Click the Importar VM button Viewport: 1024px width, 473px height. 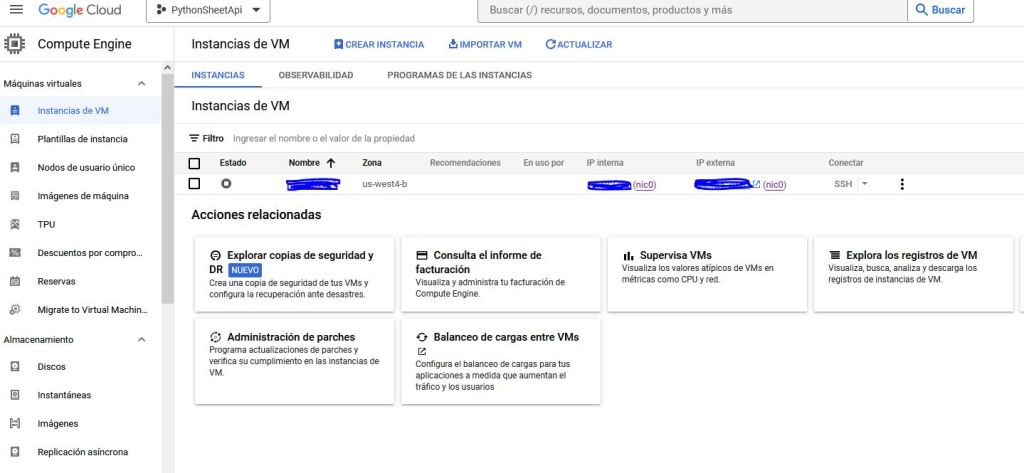[x=485, y=45]
